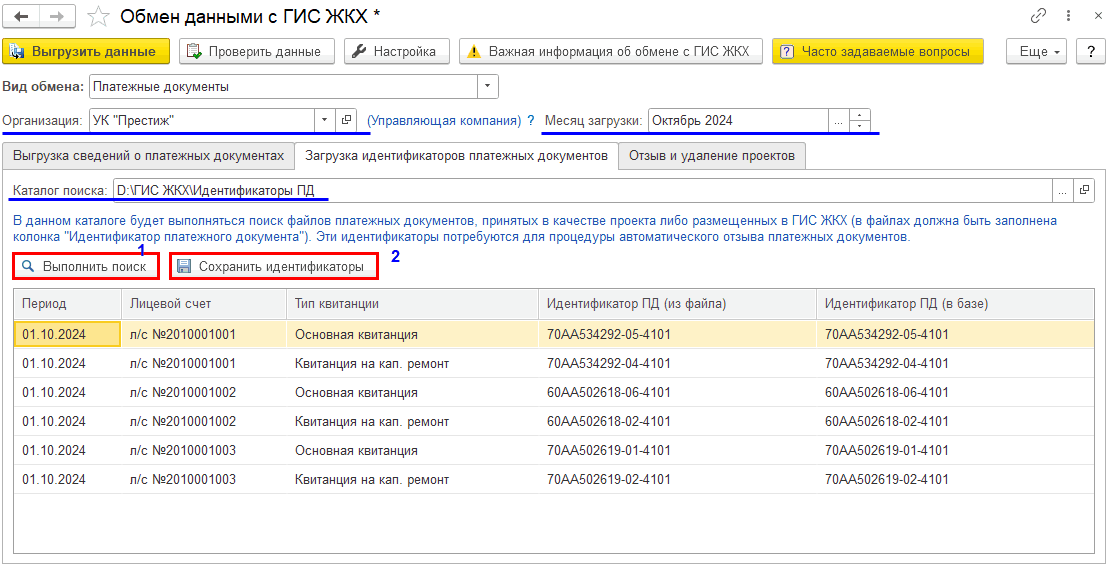This screenshot has height=564, width=1117.
Task: Click the Каталог поиска path field
Action: click(x=580, y=190)
